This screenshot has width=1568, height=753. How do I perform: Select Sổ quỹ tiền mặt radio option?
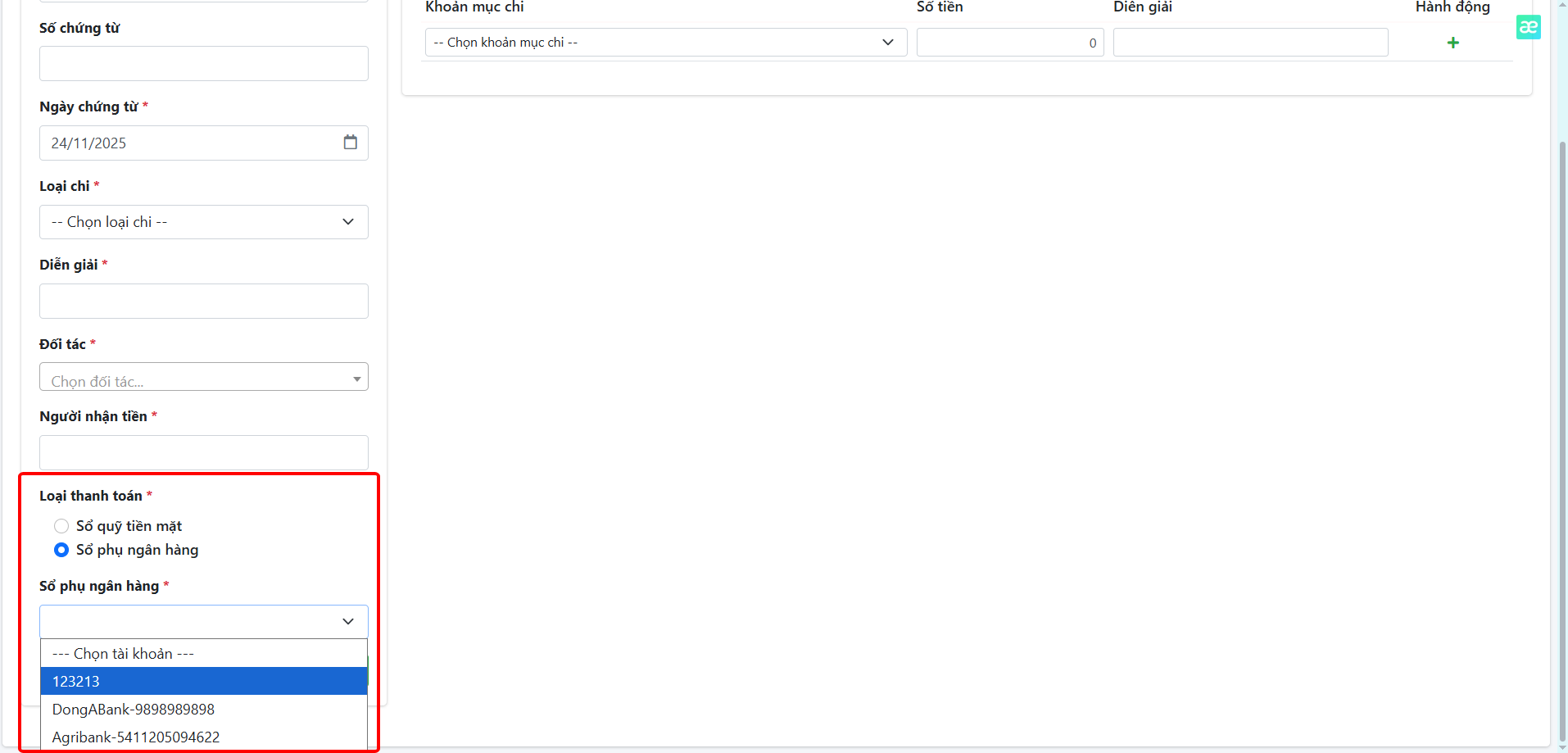(61, 526)
